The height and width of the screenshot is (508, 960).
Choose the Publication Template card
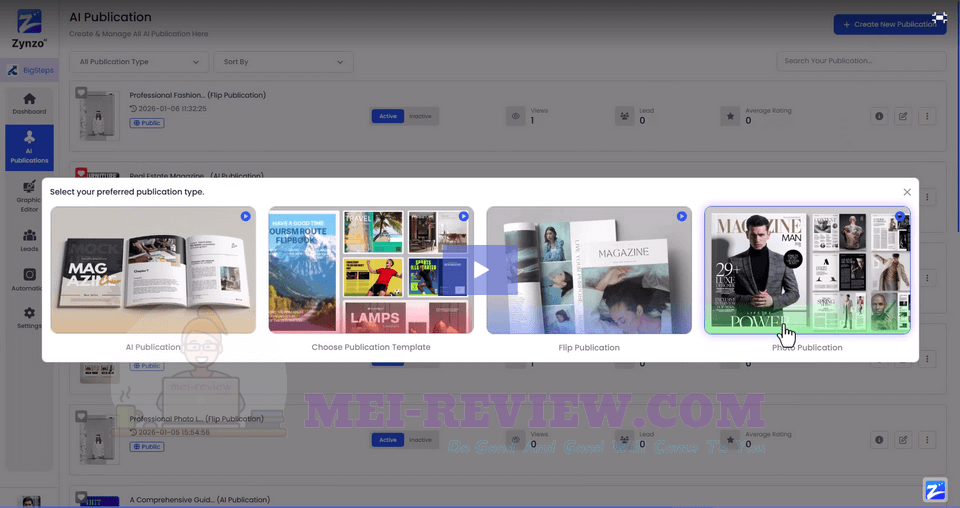pos(371,270)
